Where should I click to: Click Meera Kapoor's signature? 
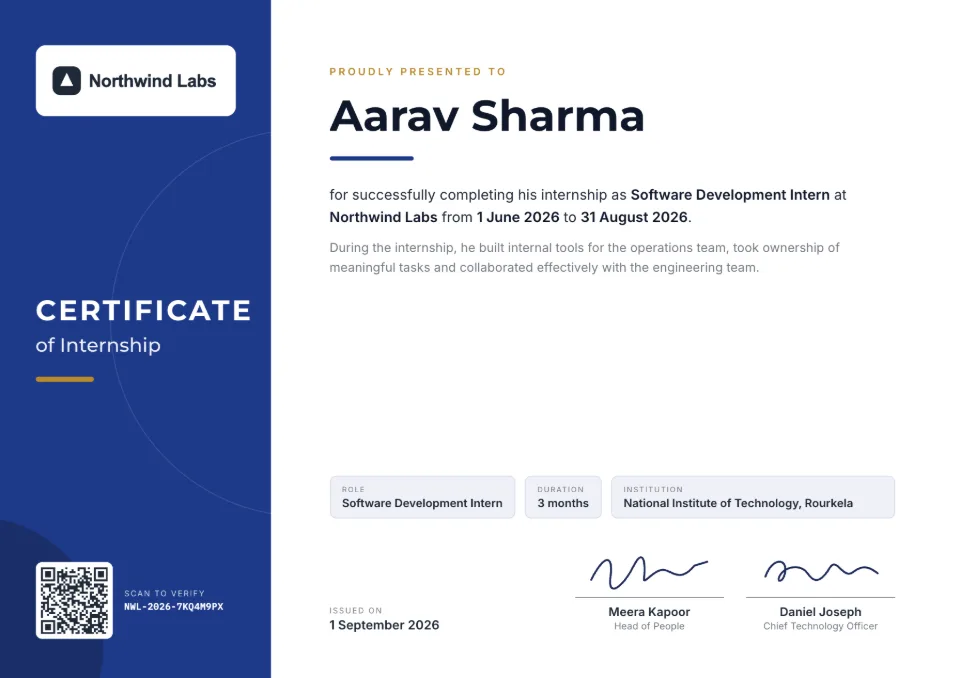(649, 572)
